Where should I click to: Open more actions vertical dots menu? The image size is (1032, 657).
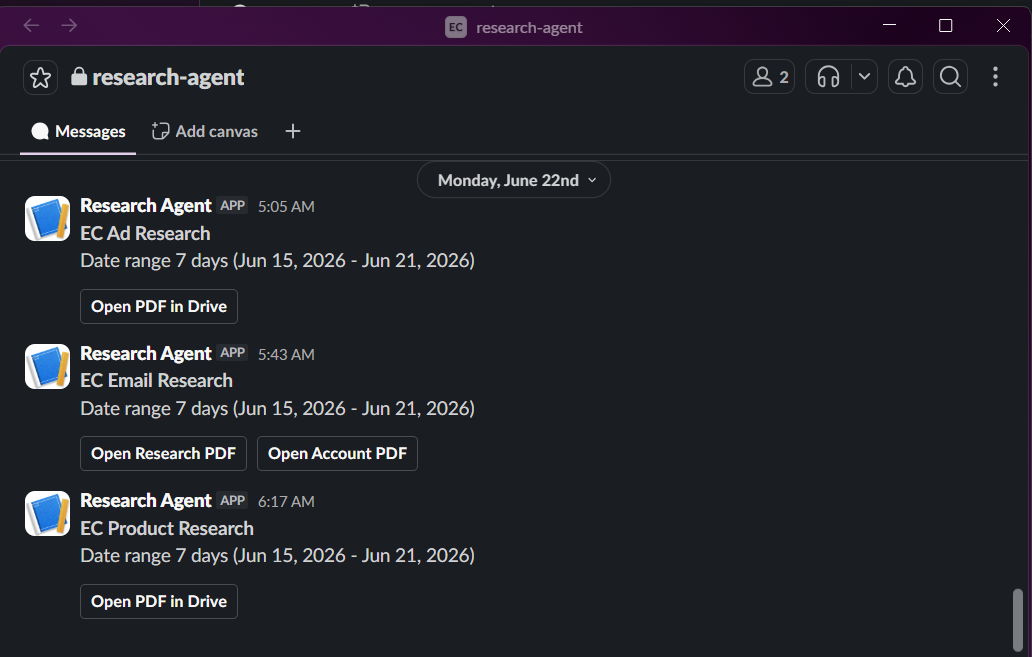coord(995,77)
